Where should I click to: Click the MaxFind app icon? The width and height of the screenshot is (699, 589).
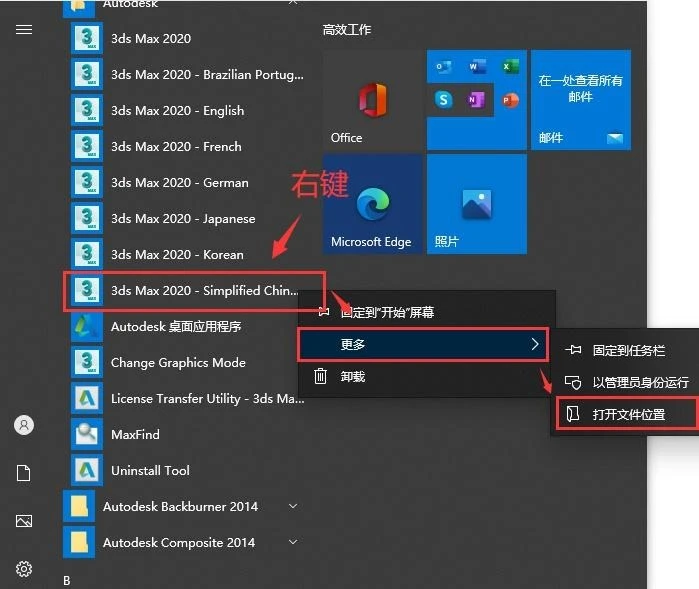pos(88,435)
